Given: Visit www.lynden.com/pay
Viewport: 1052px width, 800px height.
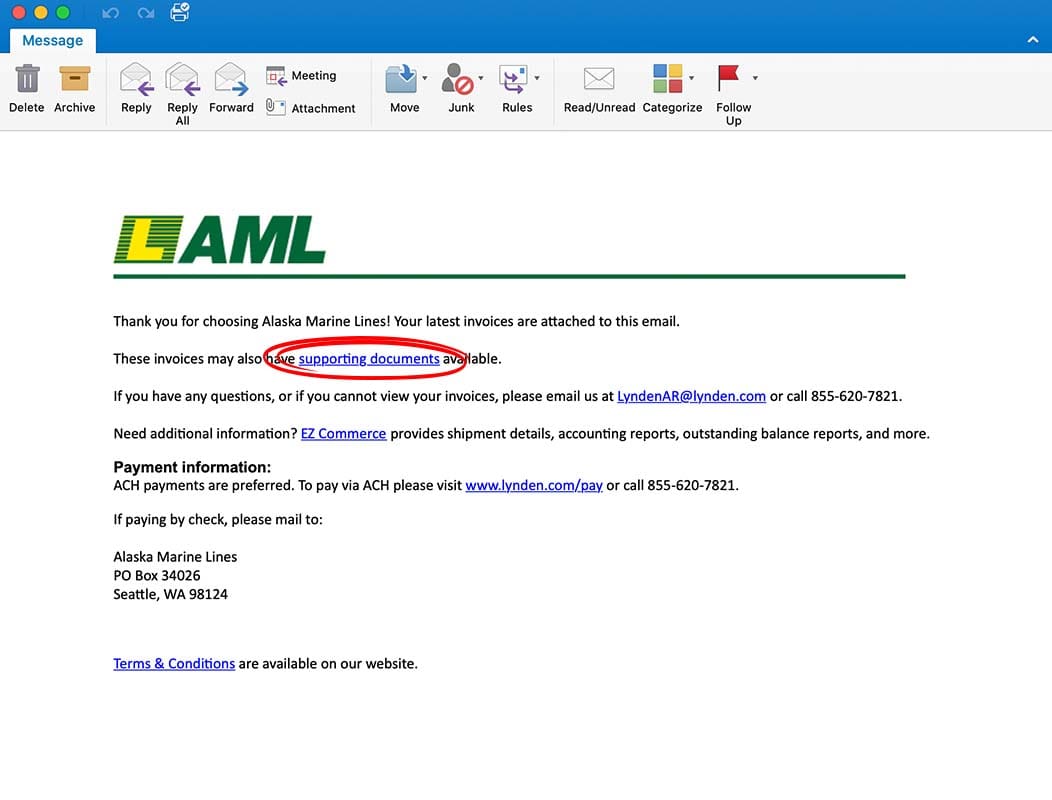Looking at the screenshot, I should [533, 485].
